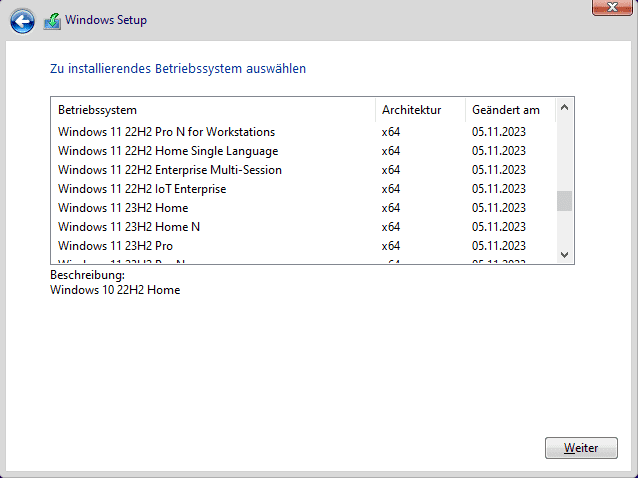Close the Windows Setup dialog
The height and width of the screenshot is (478, 638).
point(612,7)
